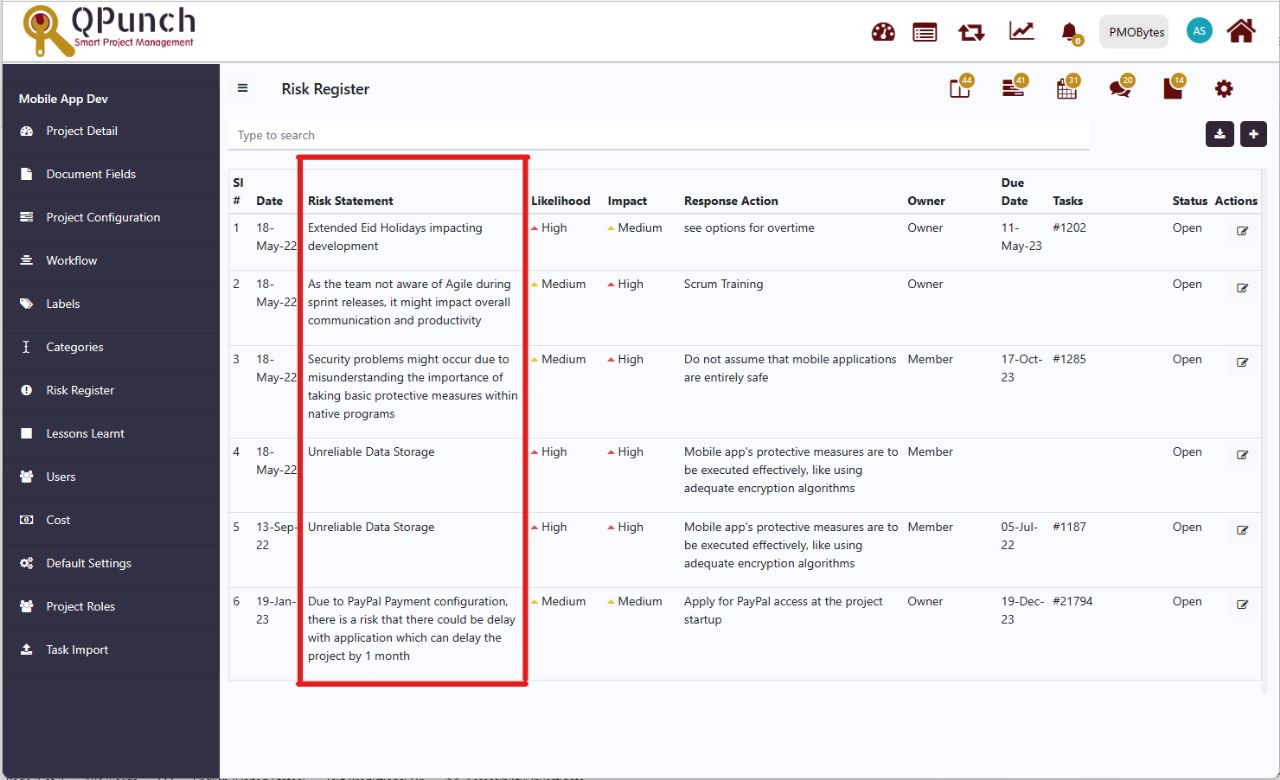Open notifications bell
The width and height of the screenshot is (1280, 780).
pyautogui.click(x=1070, y=32)
